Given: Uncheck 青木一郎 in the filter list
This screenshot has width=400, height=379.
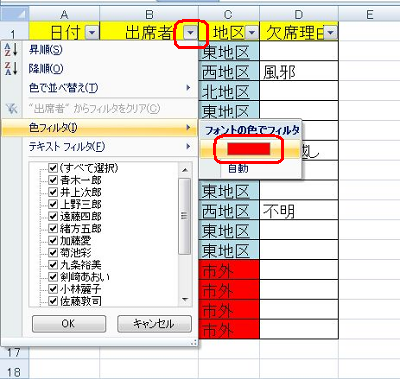Looking at the screenshot, I should click(53, 180).
